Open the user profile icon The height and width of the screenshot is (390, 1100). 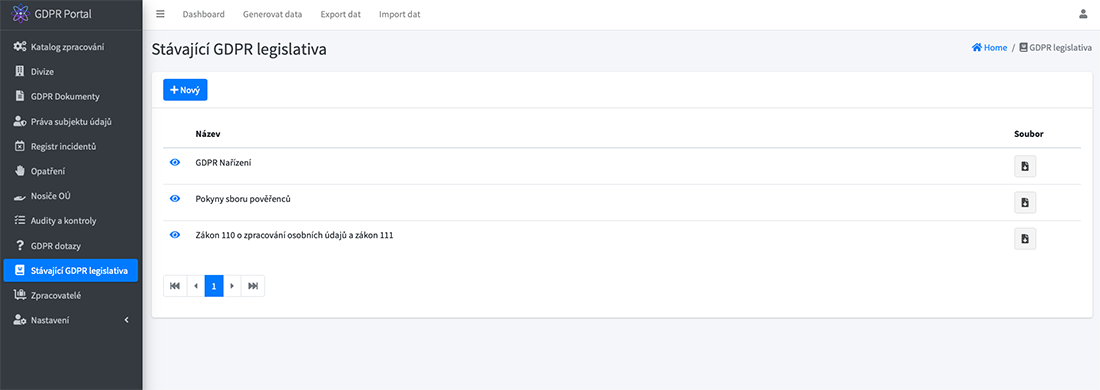click(x=1083, y=14)
